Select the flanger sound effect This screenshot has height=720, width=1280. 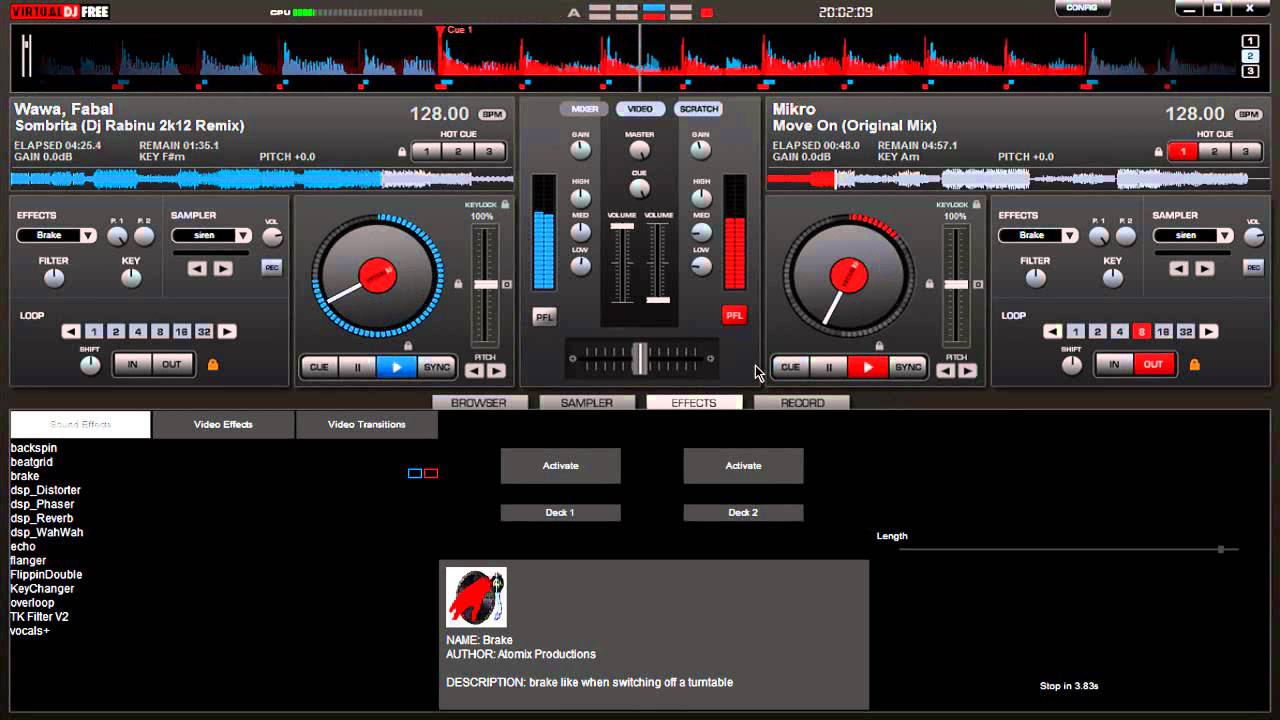28,561
